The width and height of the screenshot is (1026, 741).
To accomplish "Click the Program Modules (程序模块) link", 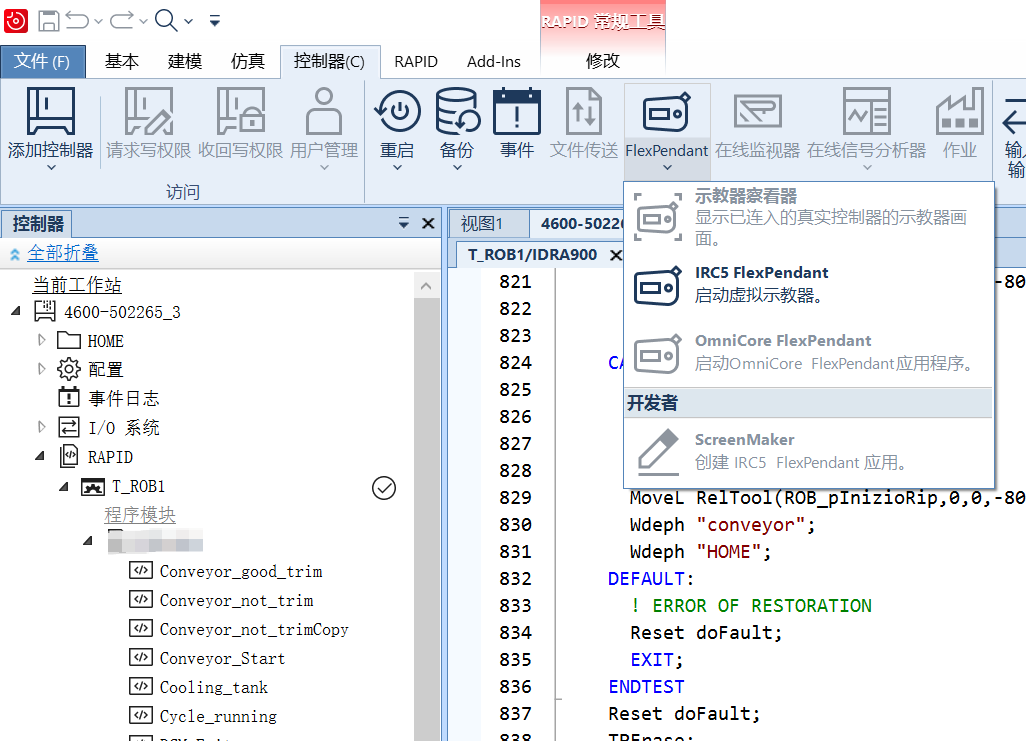I will pos(140,515).
